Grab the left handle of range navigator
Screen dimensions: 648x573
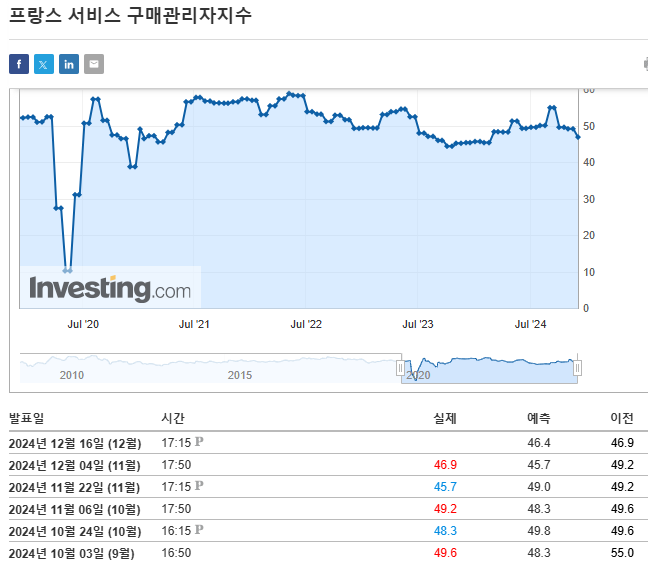pyautogui.click(x=401, y=368)
